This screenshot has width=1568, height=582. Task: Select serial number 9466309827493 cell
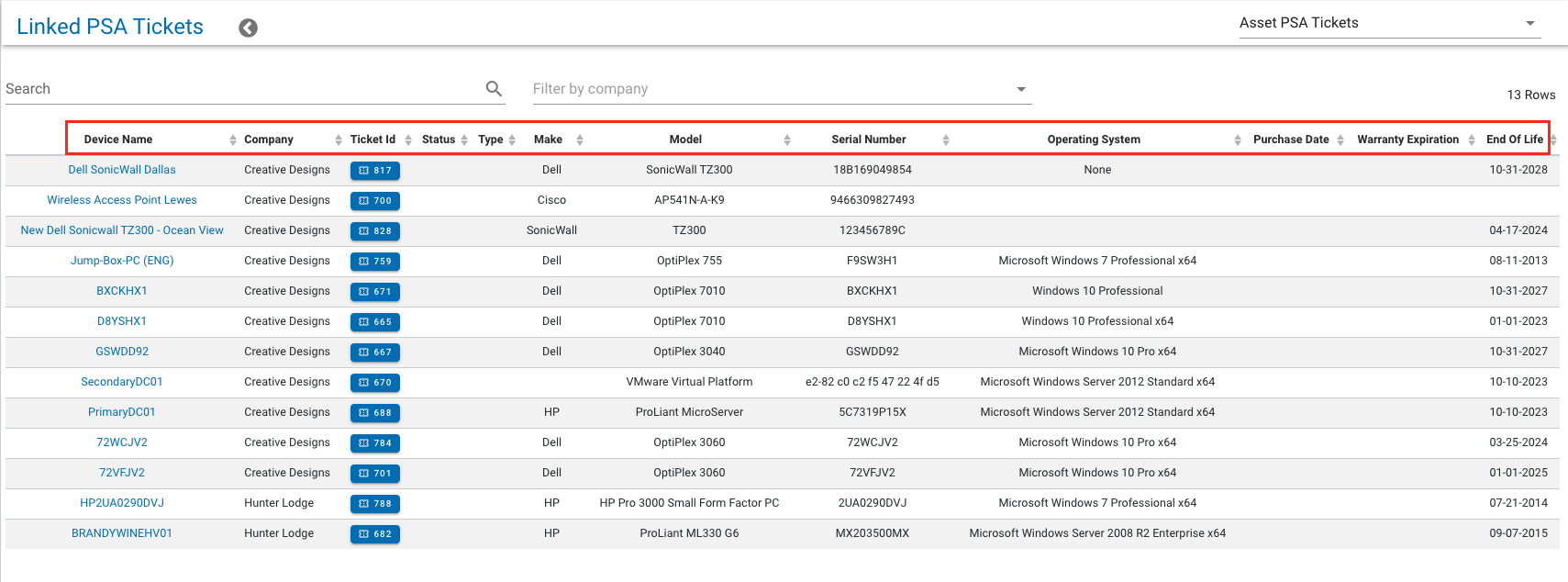(873, 200)
